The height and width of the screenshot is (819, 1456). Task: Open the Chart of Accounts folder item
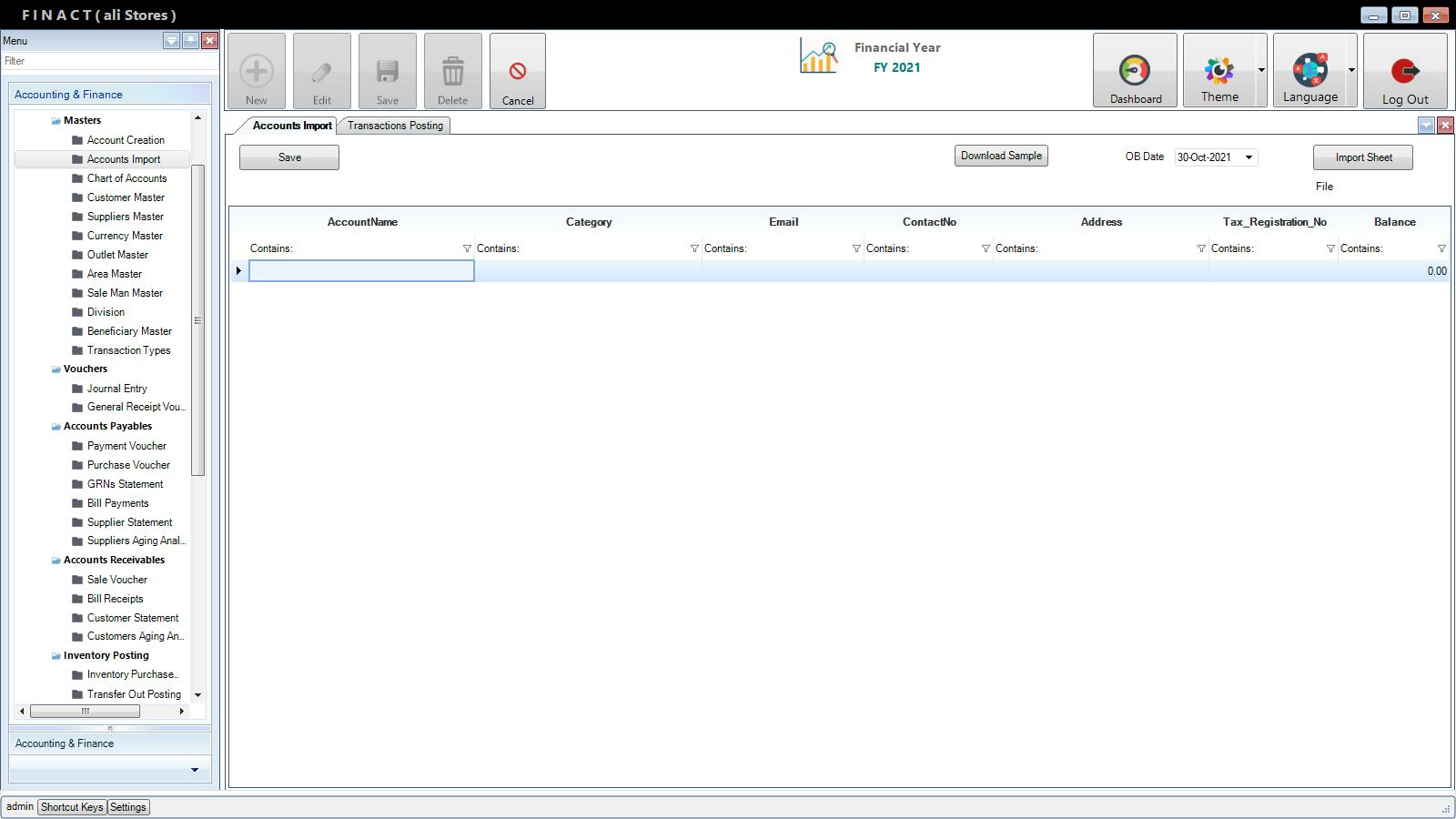pos(126,178)
